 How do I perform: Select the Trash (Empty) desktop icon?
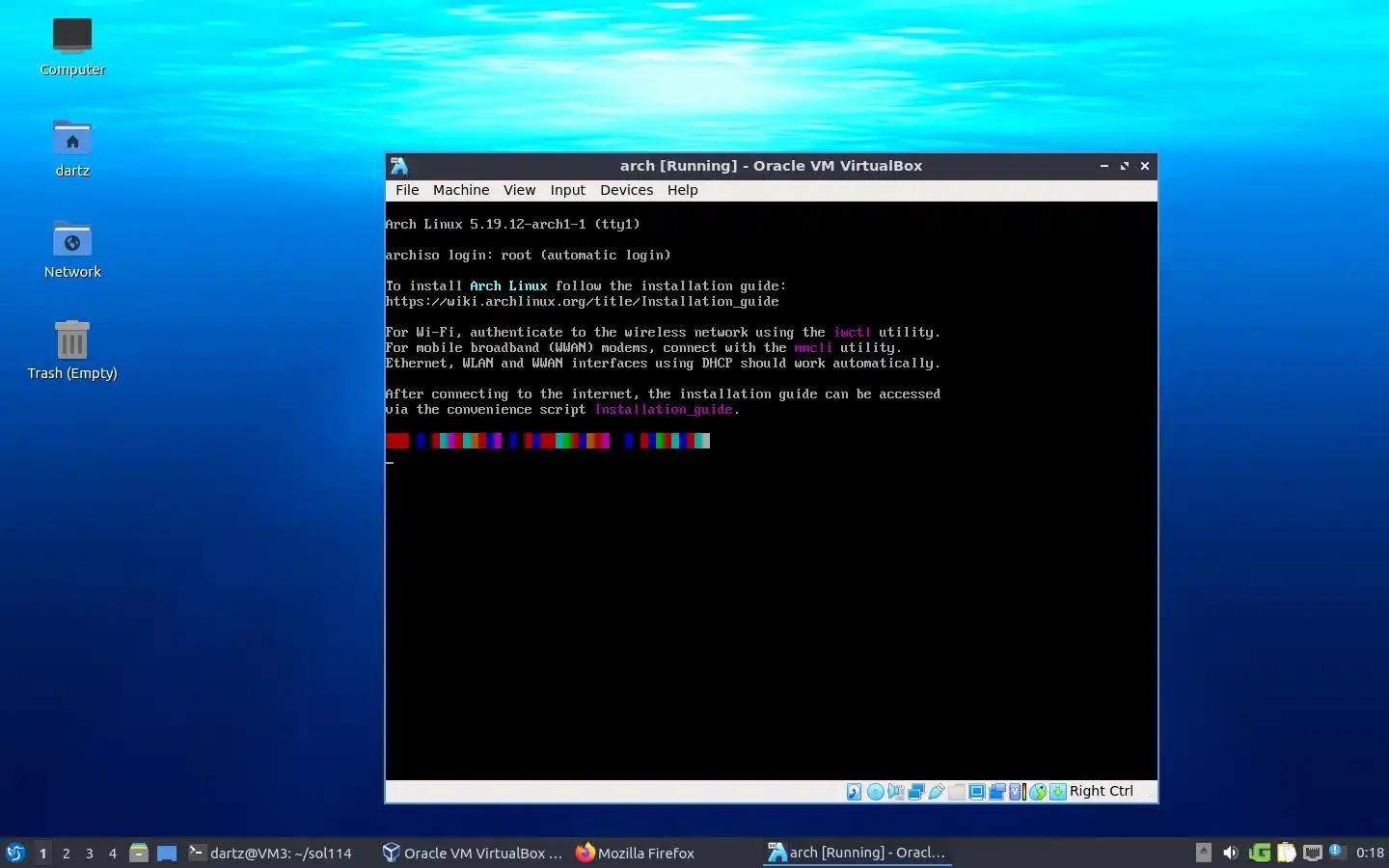tap(72, 350)
